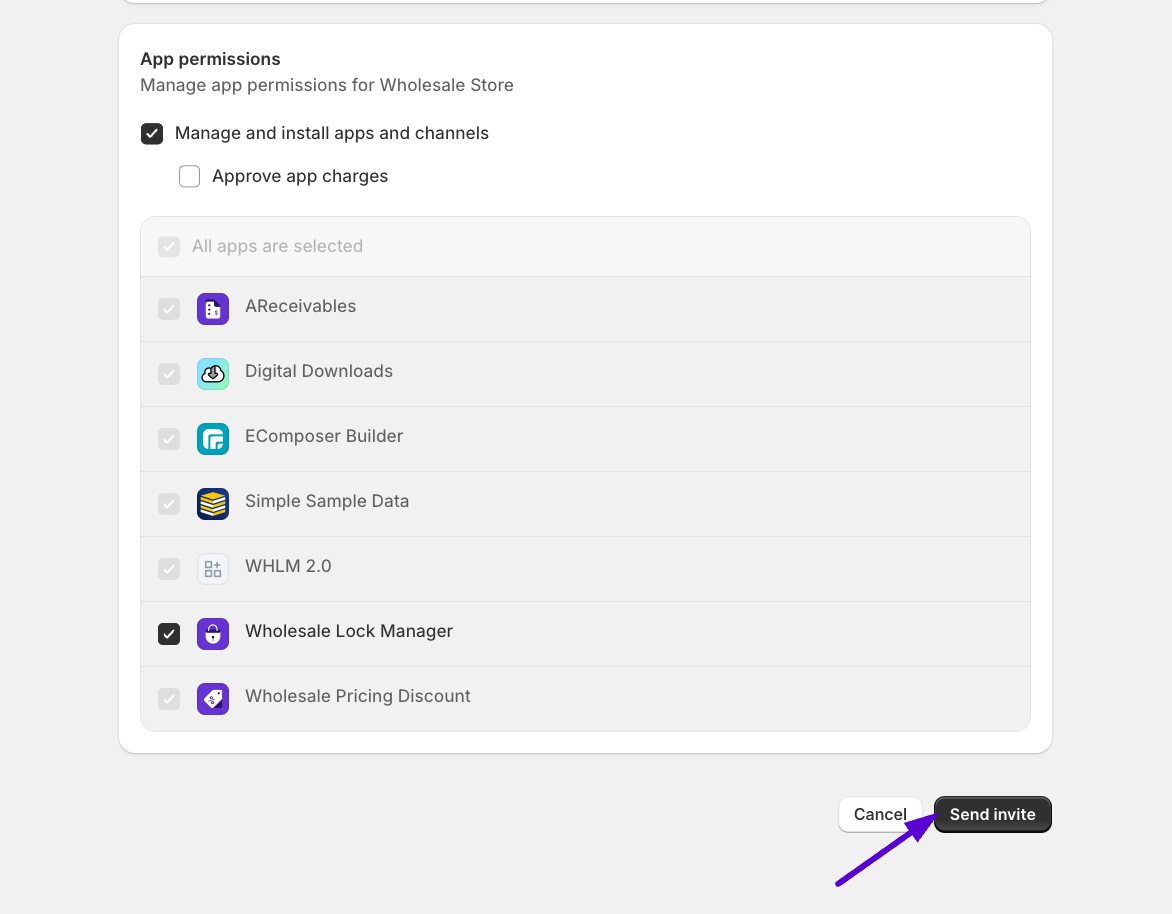The width and height of the screenshot is (1172, 914).
Task: Toggle the Wholesale Pricing Discount checkbox
Action: coord(169,699)
